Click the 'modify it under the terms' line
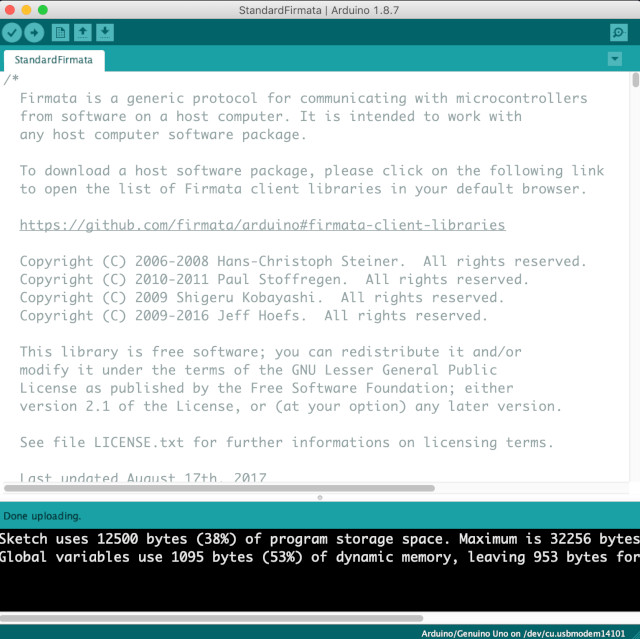The image size is (640, 639). 258,370
